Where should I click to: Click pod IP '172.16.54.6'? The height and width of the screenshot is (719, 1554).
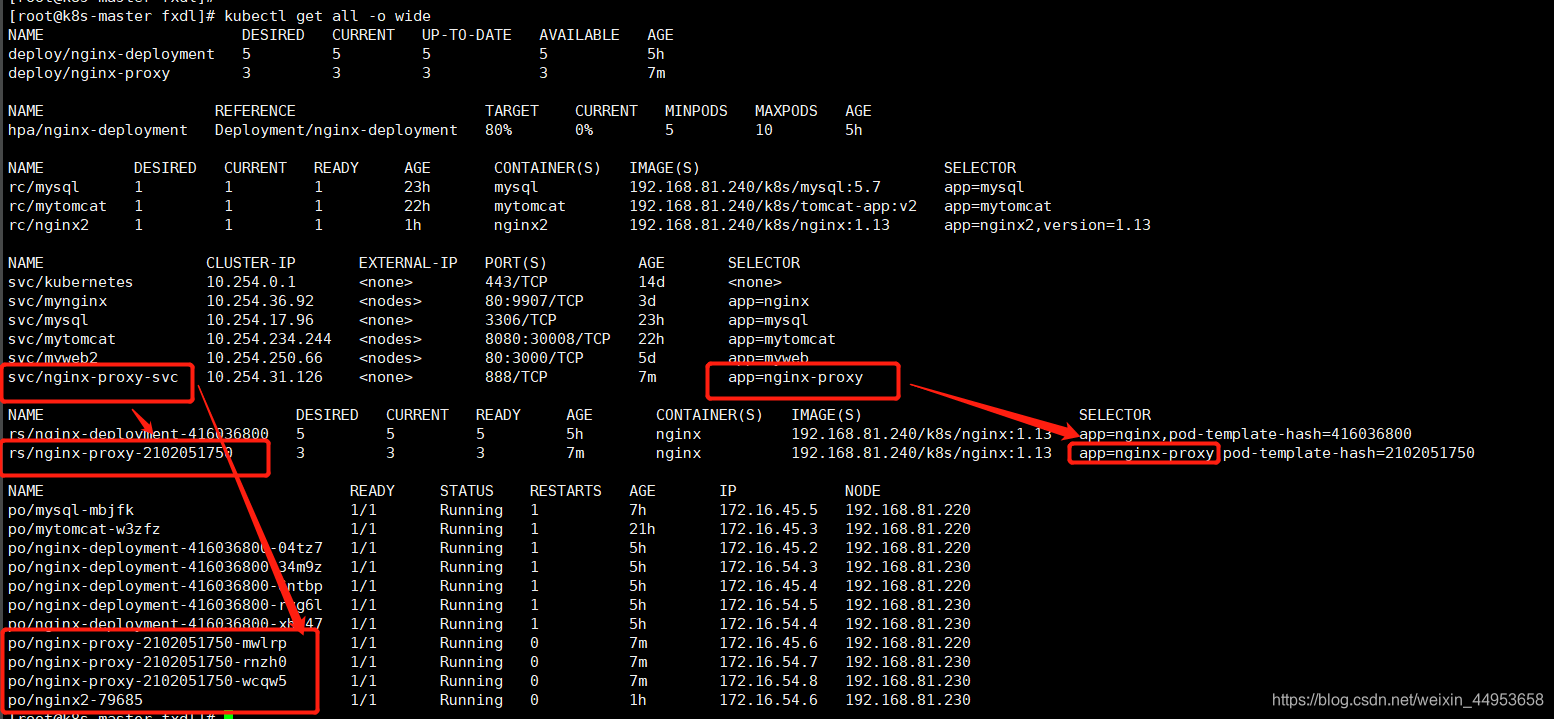tap(768, 700)
